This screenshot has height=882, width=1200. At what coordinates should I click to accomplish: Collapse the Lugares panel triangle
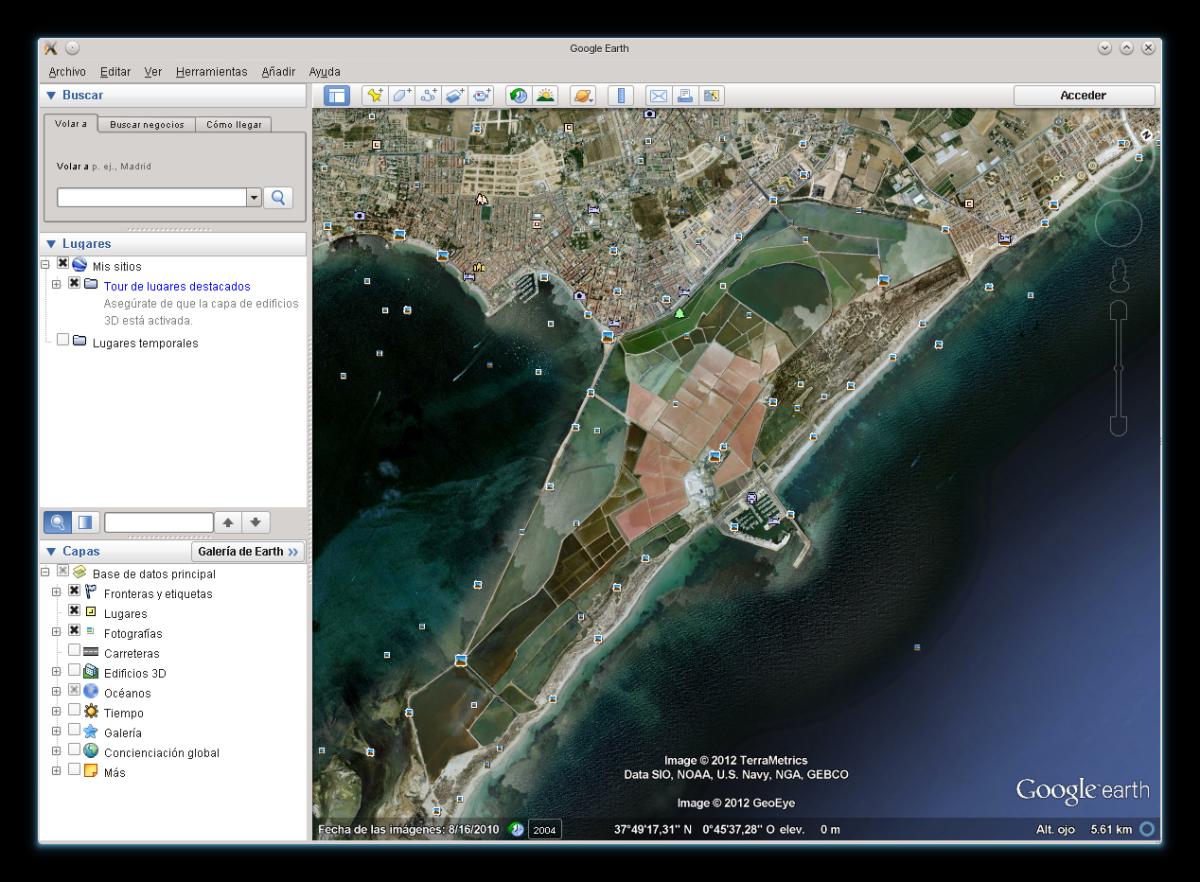pyautogui.click(x=51, y=244)
